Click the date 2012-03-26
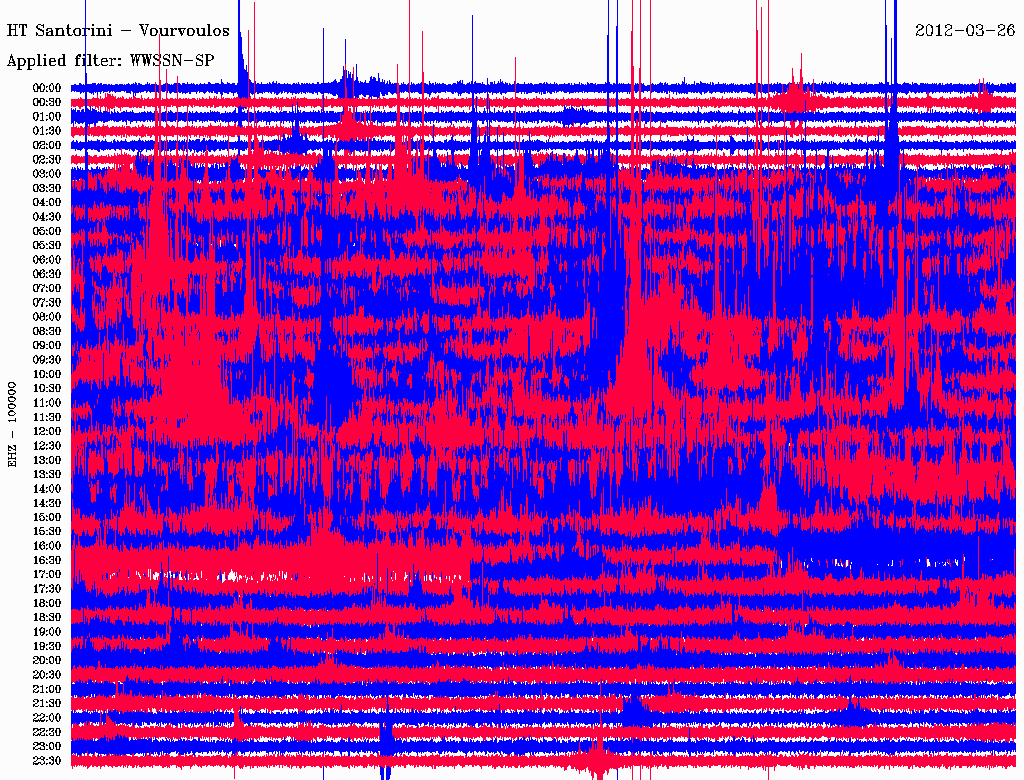 click(965, 30)
